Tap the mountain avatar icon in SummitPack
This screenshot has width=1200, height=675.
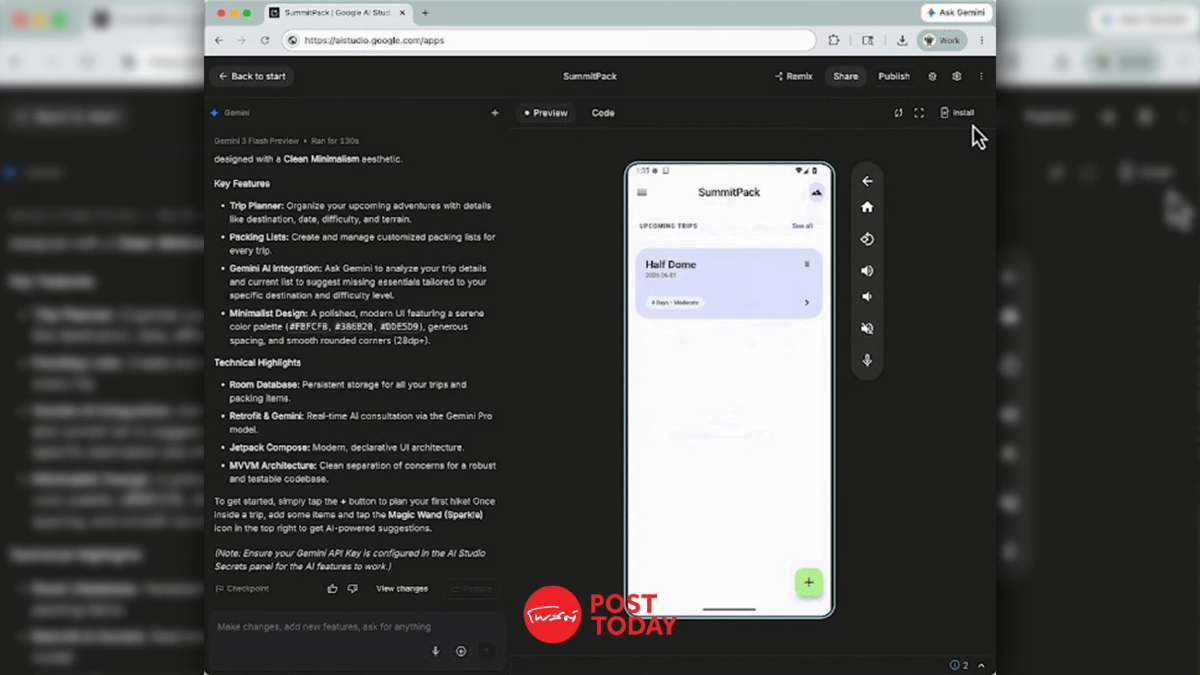click(816, 192)
